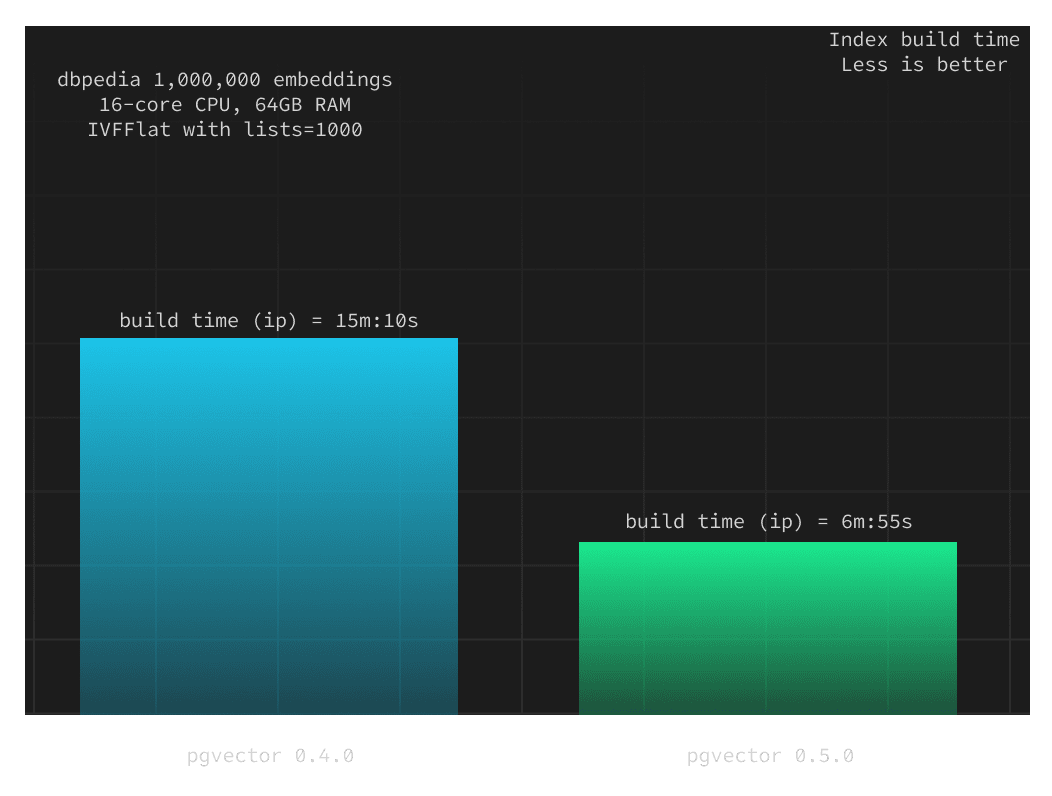Screen dimensions: 1052x796
Task: Click the 'Less is better' subtitle
Action: [x=925, y=64]
